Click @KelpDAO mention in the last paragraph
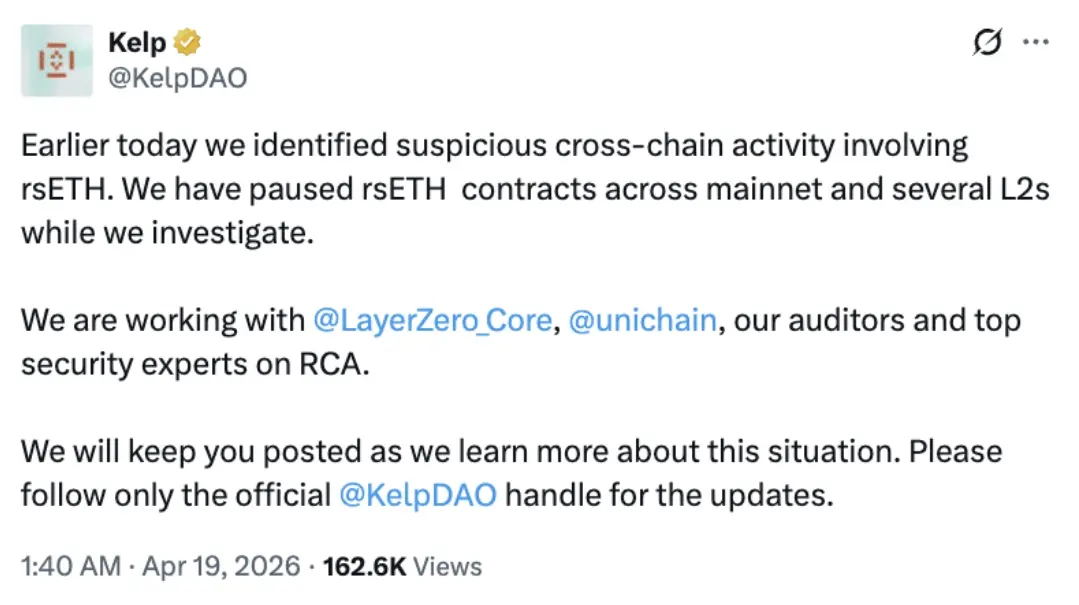 [418, 495]
